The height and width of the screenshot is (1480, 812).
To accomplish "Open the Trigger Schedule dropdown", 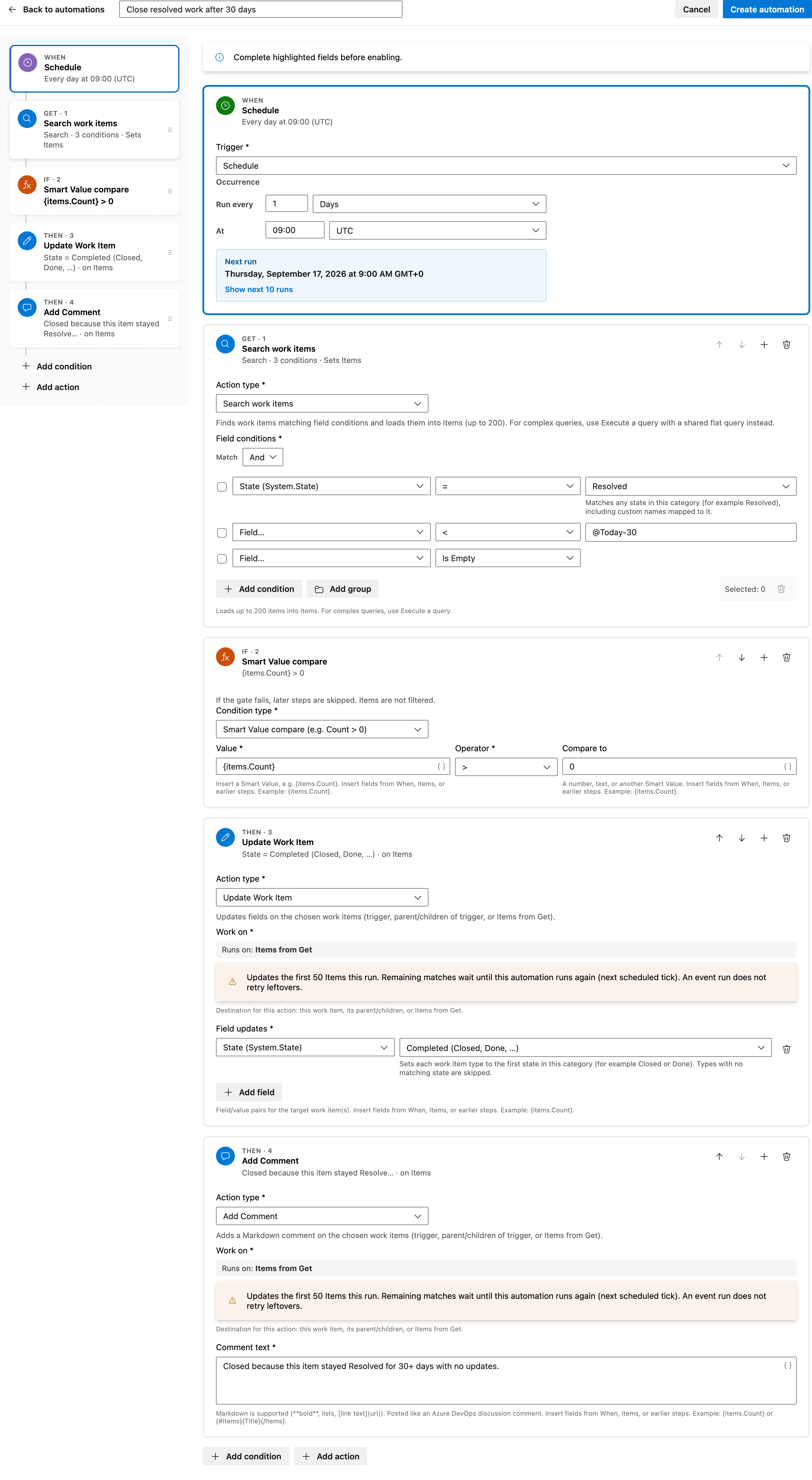I will pos(506,166).
